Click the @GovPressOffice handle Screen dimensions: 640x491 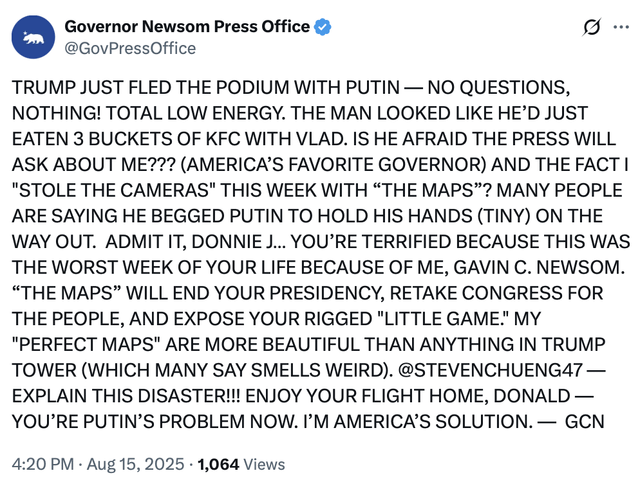point(130,48)
